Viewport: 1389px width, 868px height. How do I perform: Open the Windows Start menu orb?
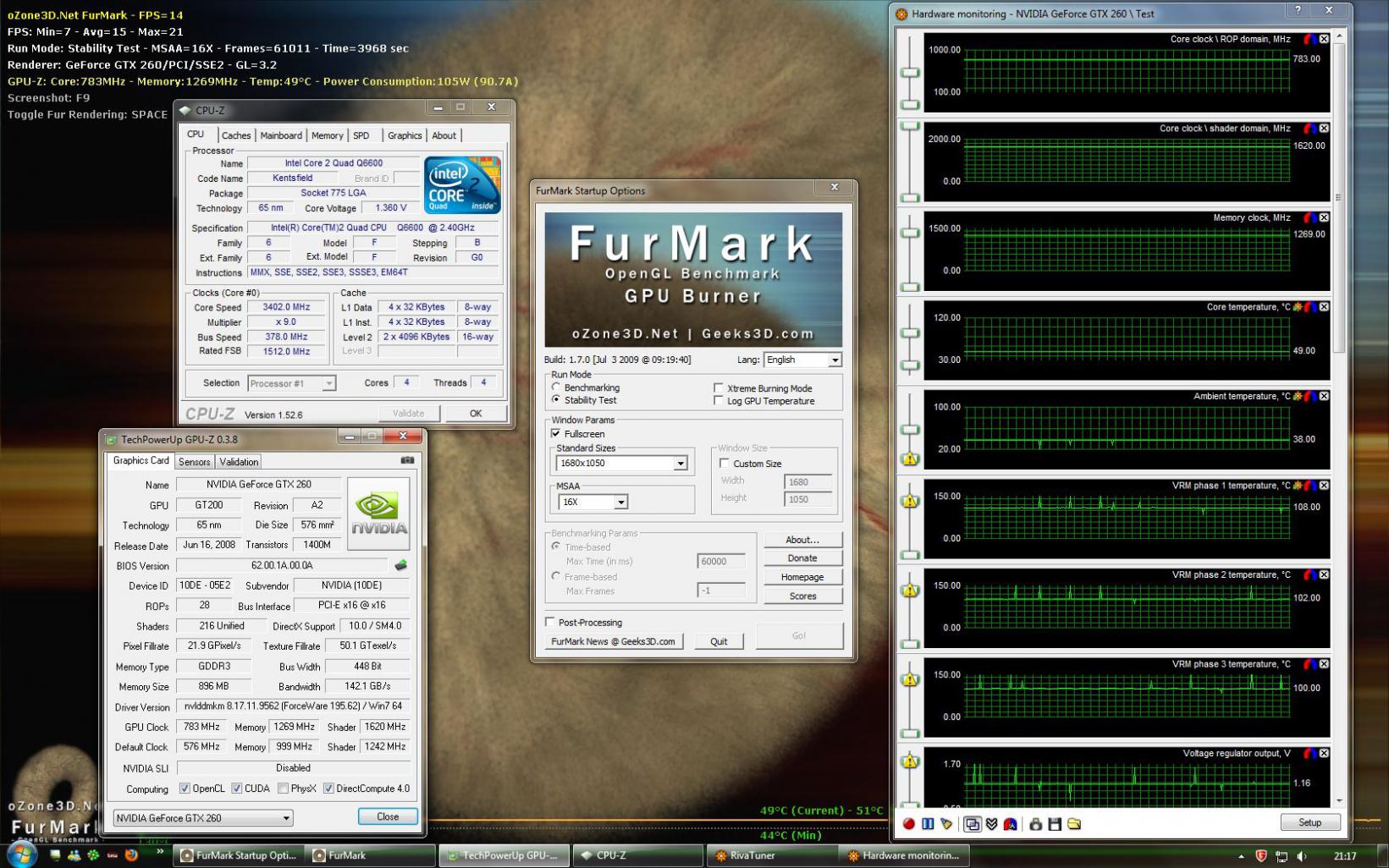point(20,854)
